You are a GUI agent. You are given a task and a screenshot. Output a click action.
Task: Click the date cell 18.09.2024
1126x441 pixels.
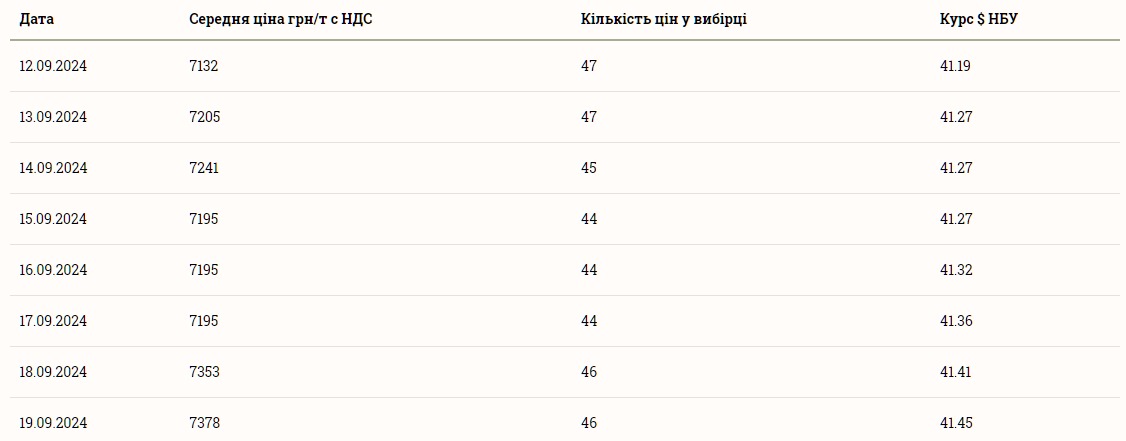point(53,372)
